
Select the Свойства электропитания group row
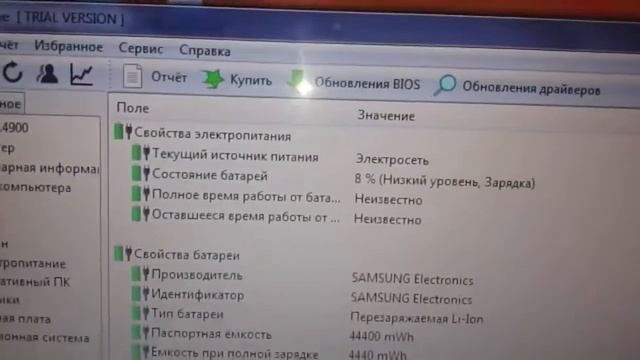213,134
